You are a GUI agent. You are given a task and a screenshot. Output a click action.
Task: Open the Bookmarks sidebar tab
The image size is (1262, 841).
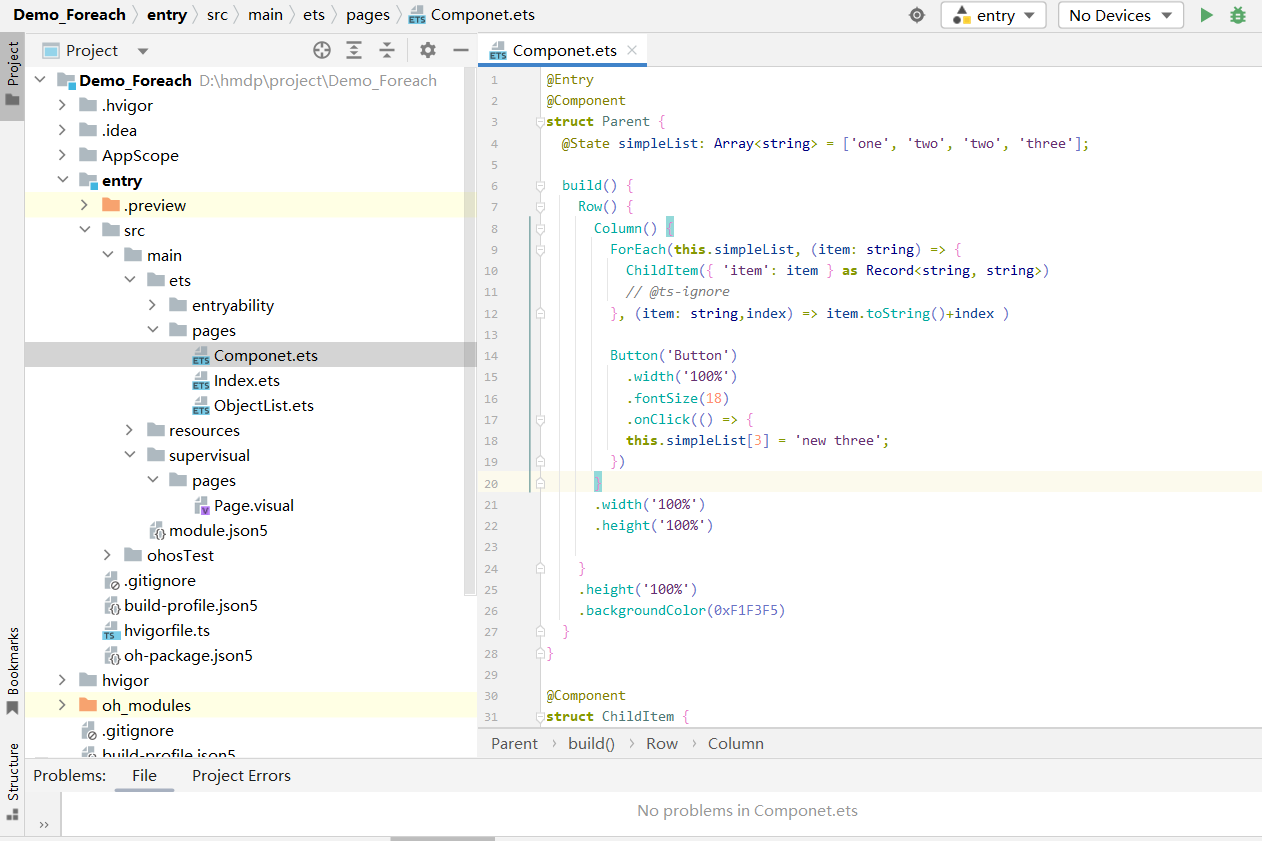point(12,670)
